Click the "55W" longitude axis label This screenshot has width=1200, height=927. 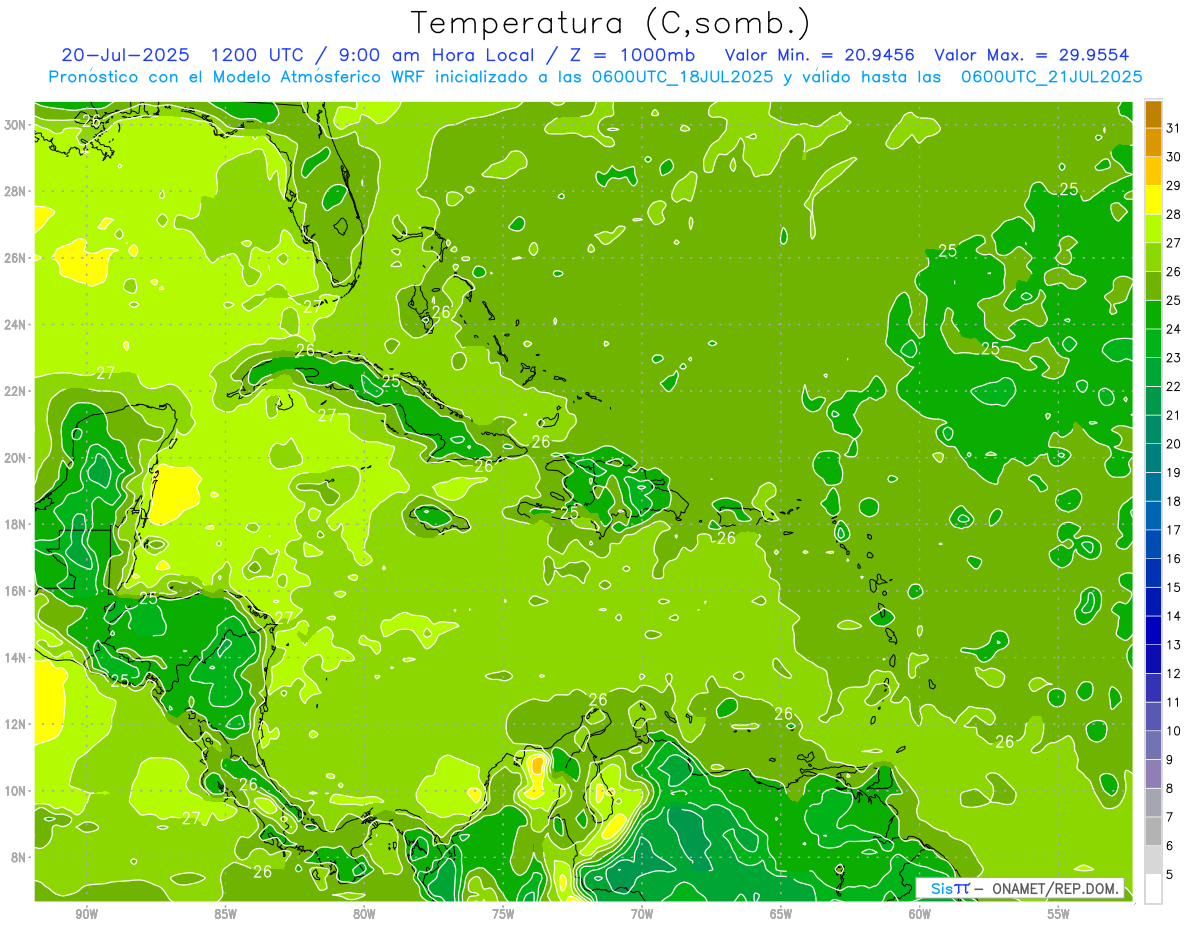(x=1059, y=914)
